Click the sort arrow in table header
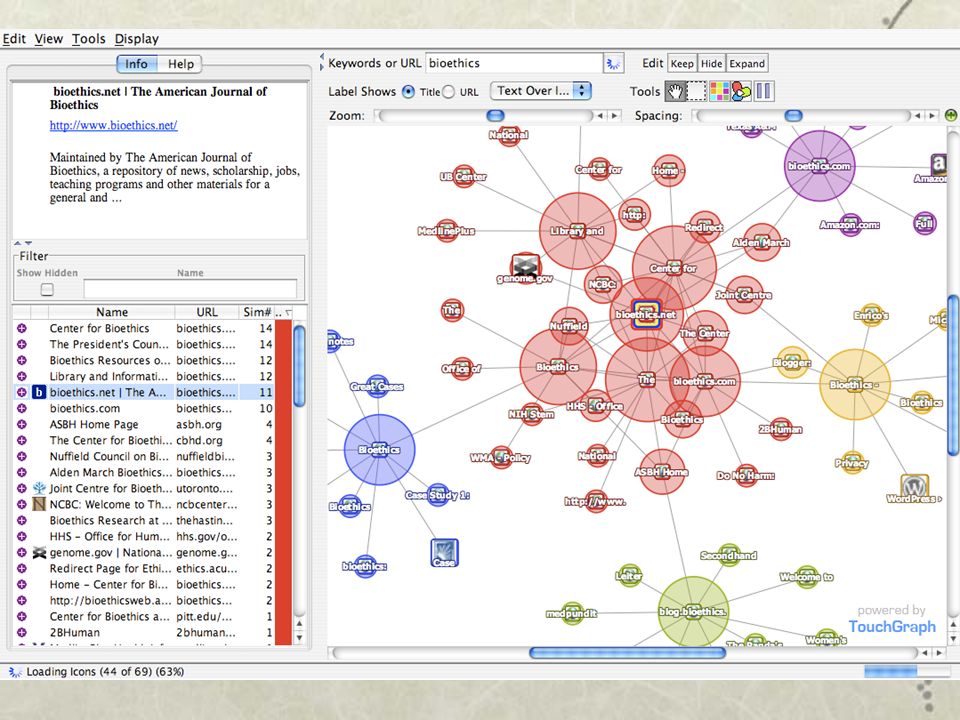Image resolution: width=960 pixels, height=720 pixels. point(288,312)
